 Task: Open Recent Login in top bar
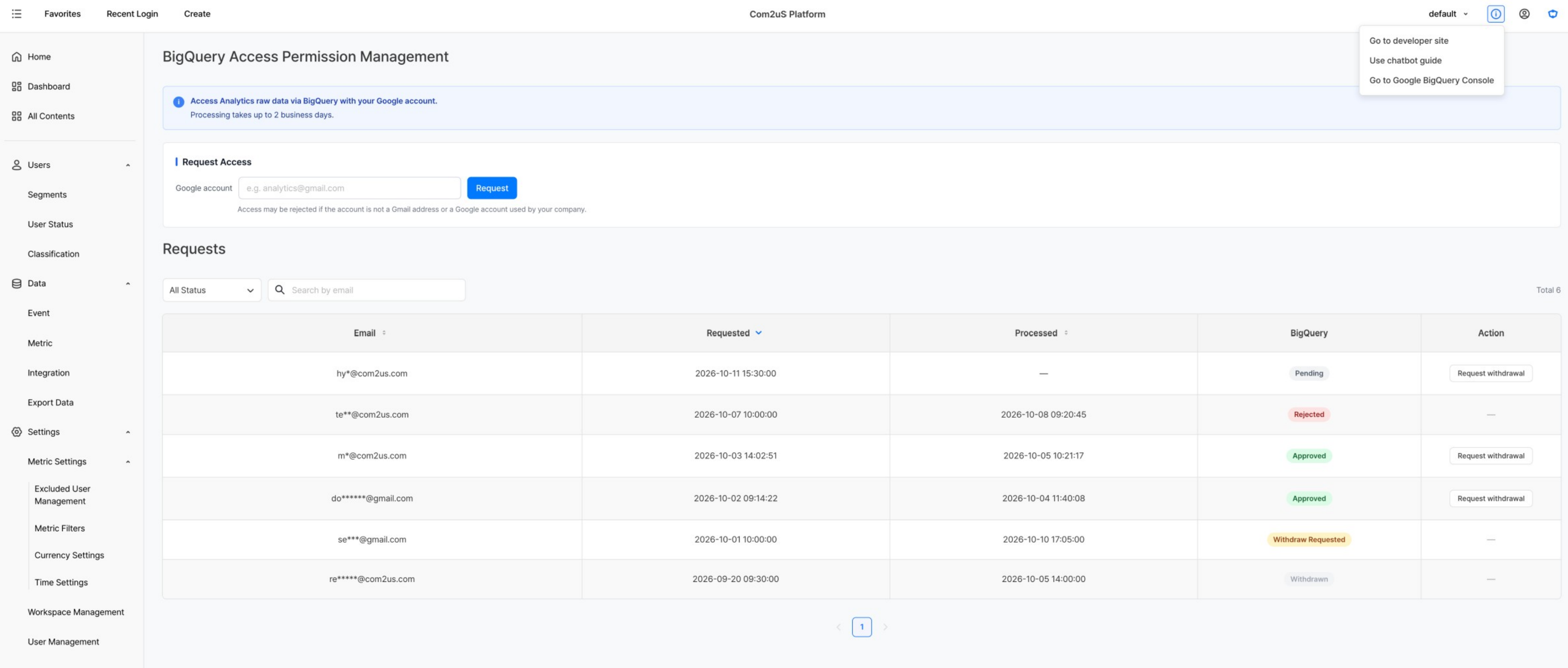coord(132,13)
